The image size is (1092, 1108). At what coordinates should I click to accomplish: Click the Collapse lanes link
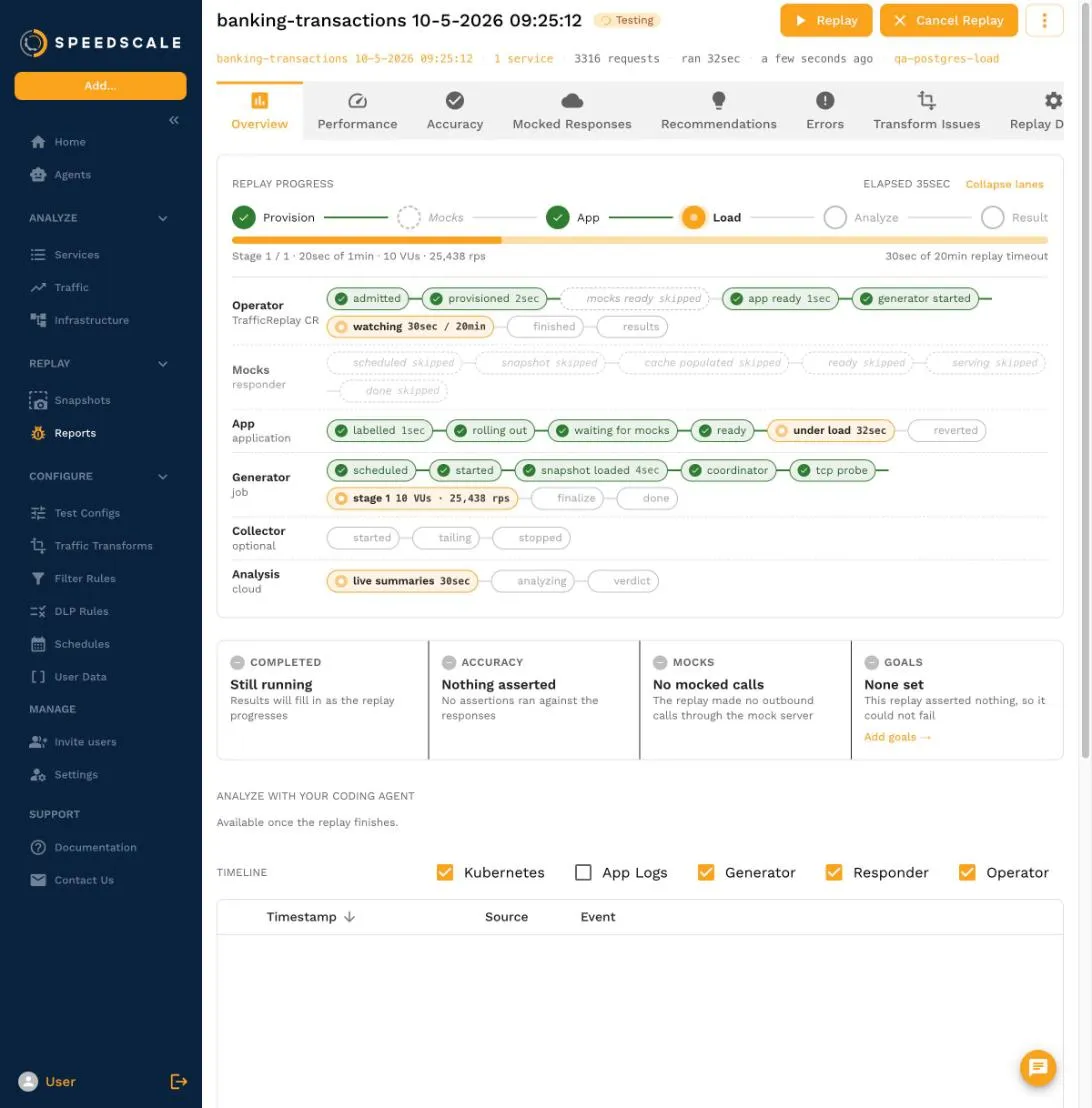pyautogui.click(x=1004, y=184)
